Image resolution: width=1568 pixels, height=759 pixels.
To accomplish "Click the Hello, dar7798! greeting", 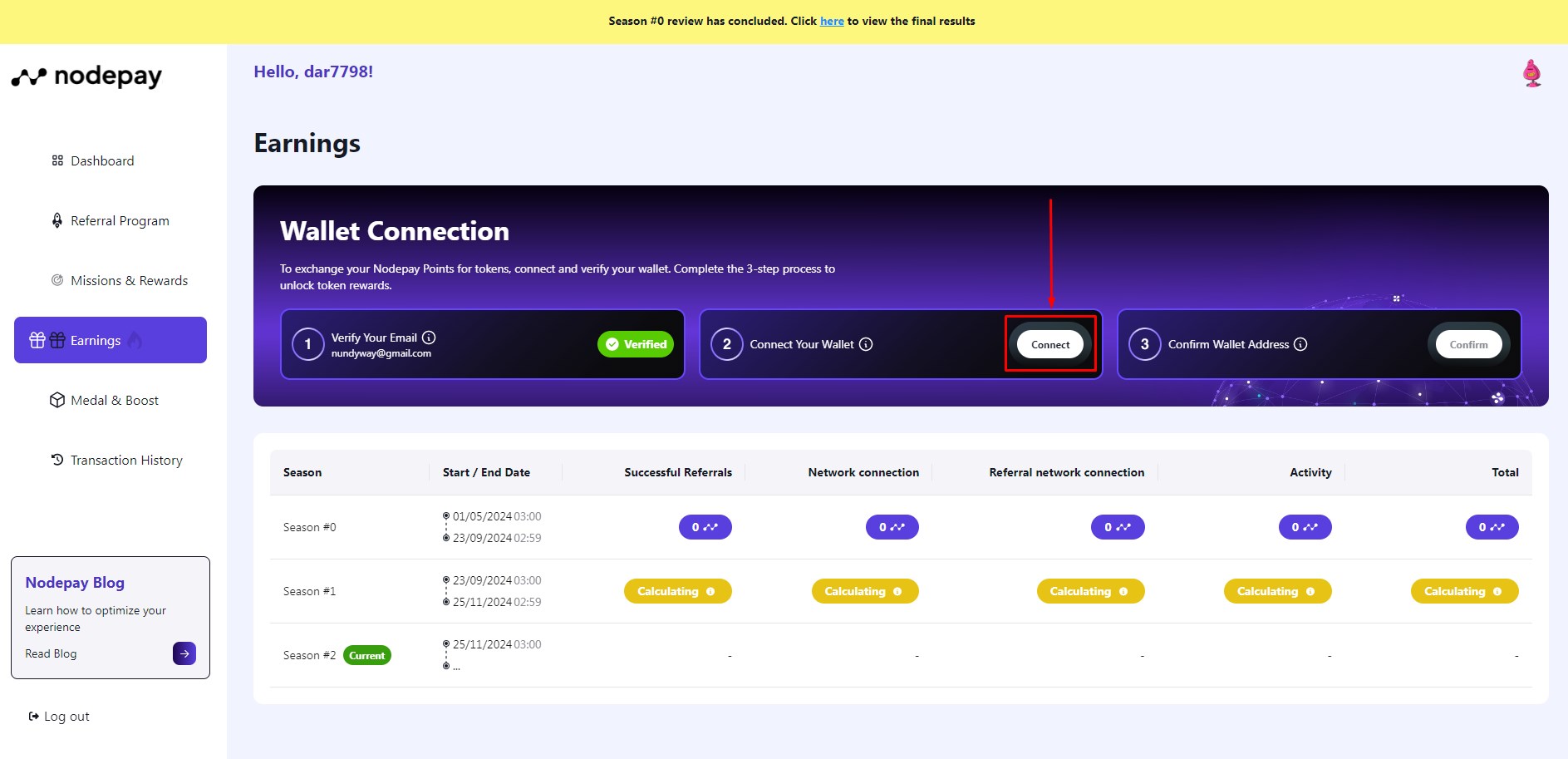I will click(x=313, y=71).
